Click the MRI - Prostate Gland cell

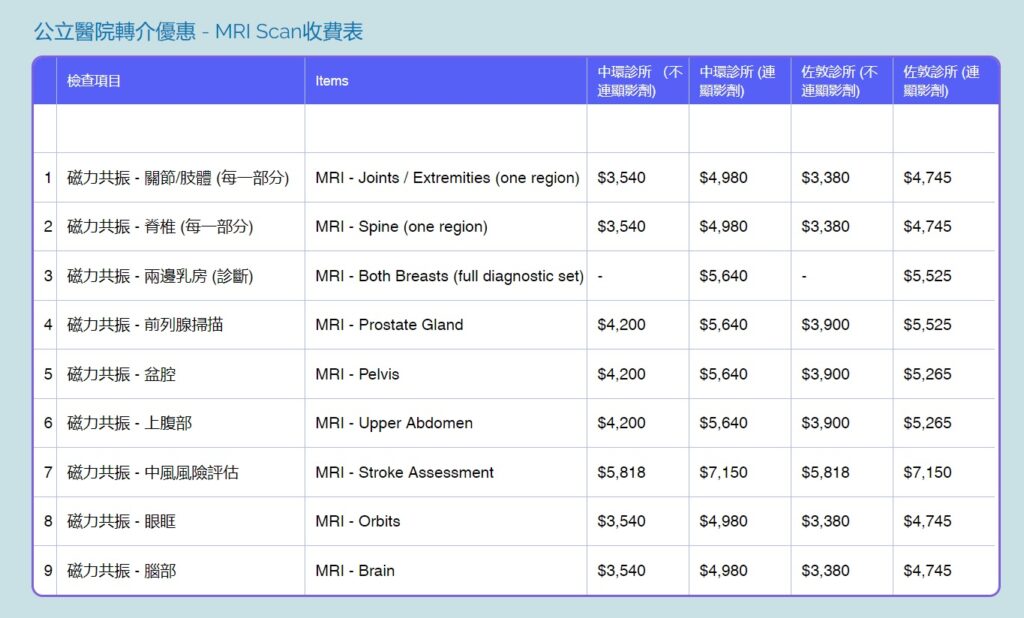[400, 324]
